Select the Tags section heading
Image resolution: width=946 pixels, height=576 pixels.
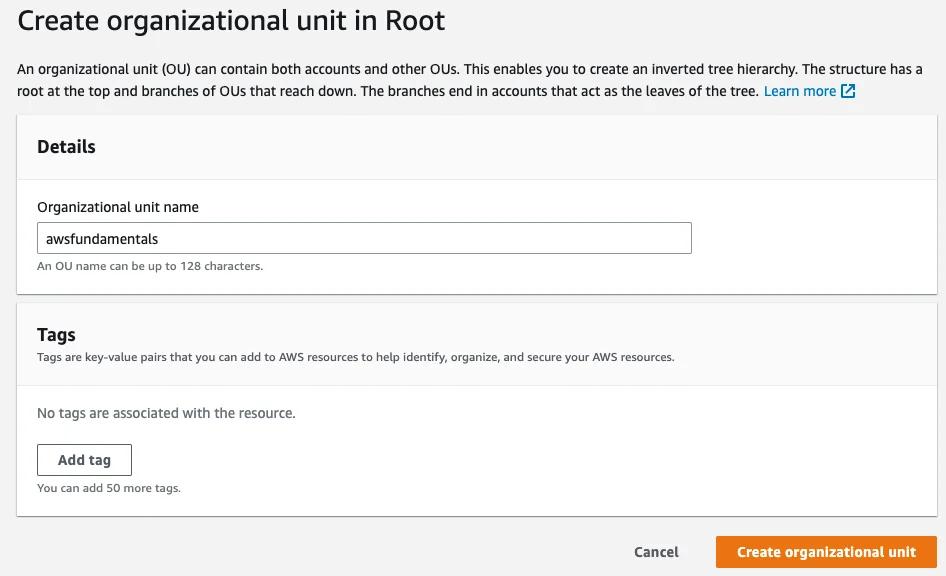(x=56, y=335)
